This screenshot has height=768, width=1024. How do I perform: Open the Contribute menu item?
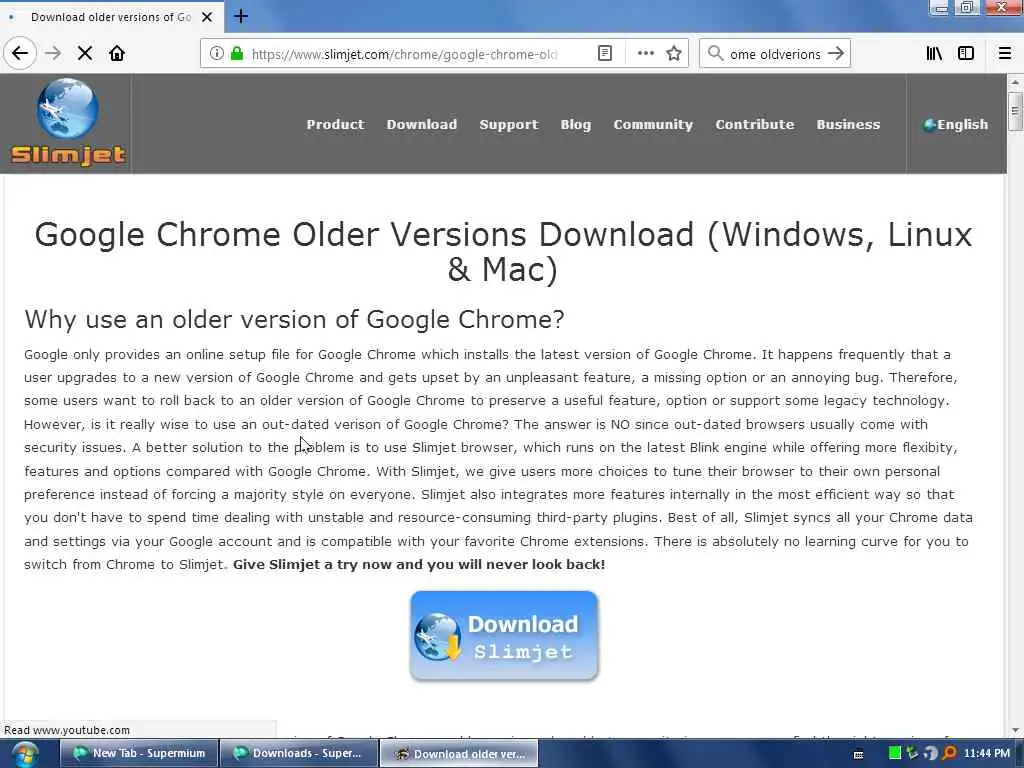click(x=754, y=124)
